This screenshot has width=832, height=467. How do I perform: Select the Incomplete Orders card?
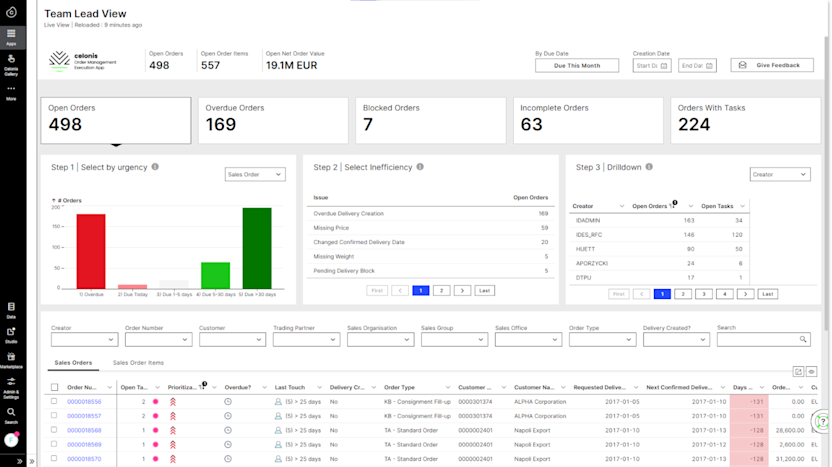588,120
